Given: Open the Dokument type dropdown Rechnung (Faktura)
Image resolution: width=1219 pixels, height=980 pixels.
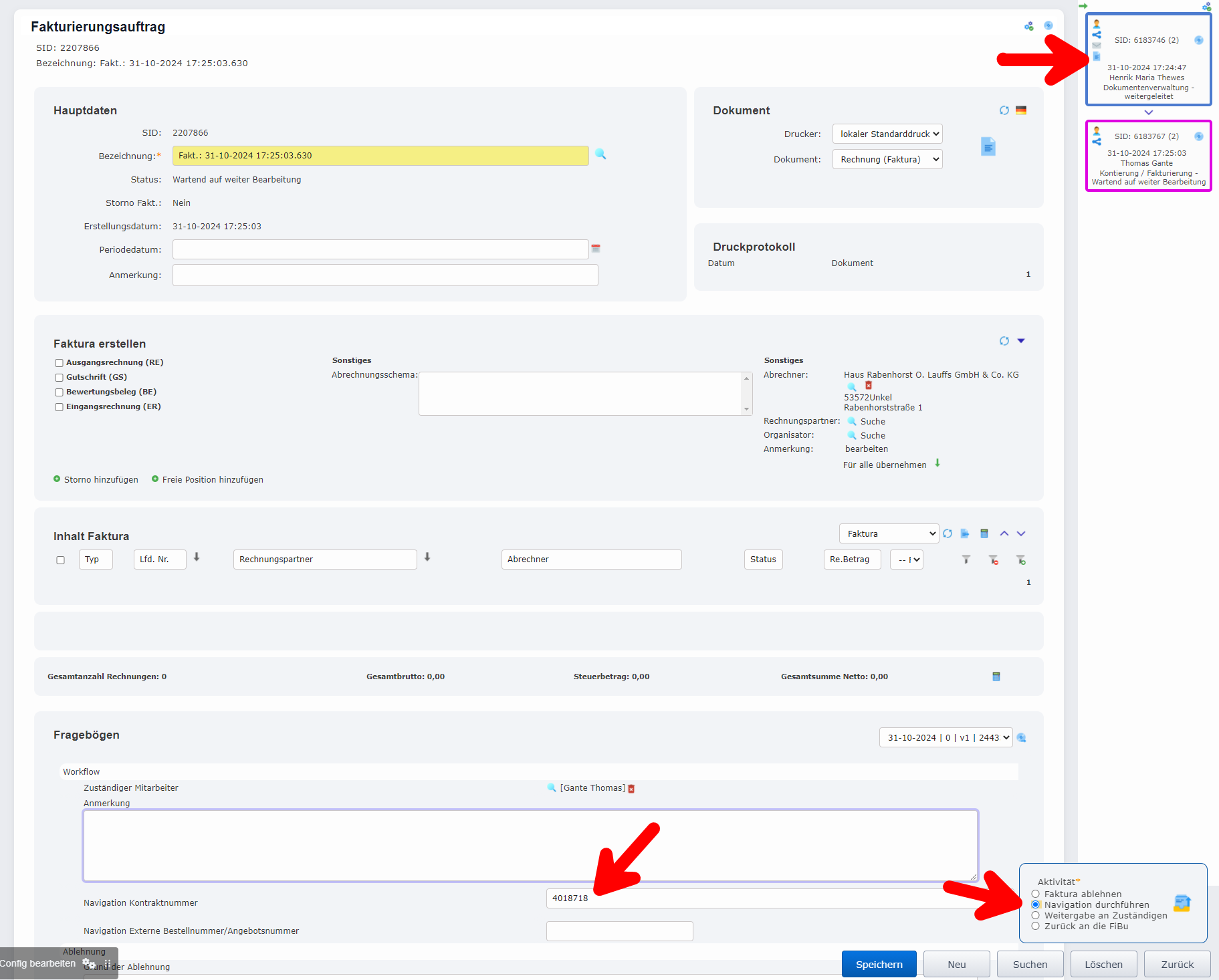Looking at the screenshot, I should coord(887,160).
